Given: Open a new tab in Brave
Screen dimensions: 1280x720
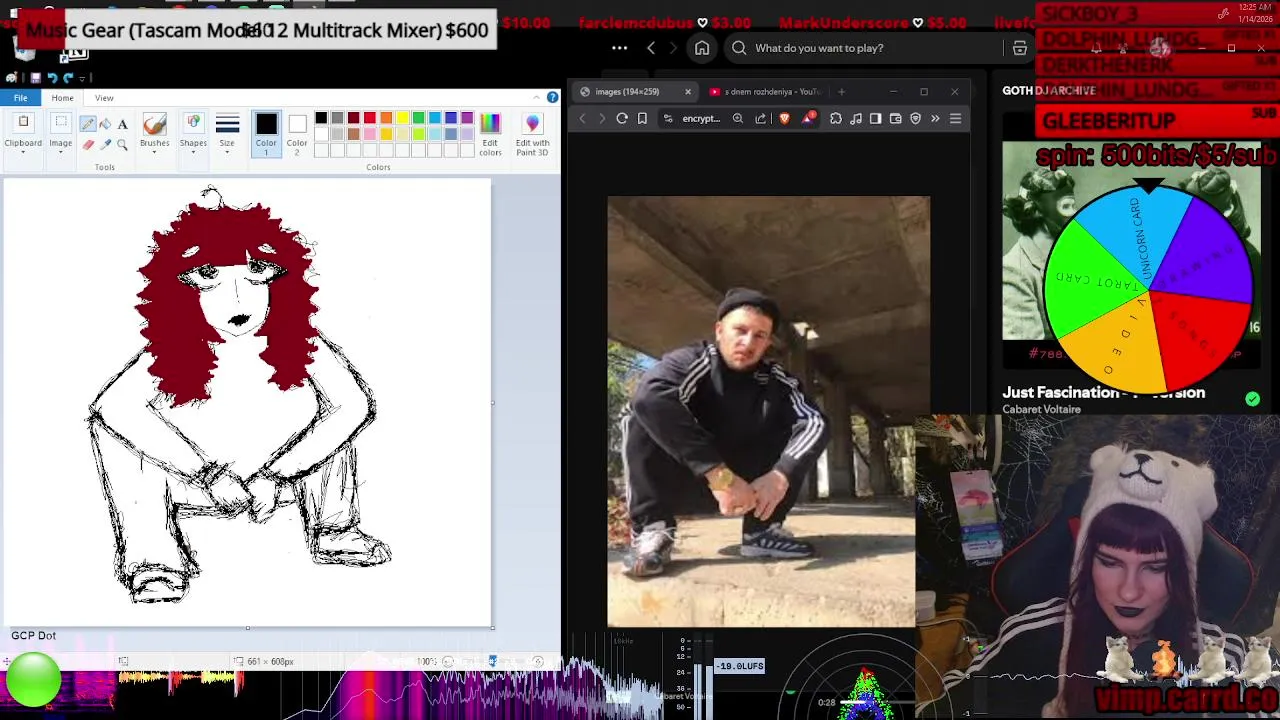Looking at the screenshot, I should pos(841,91).
